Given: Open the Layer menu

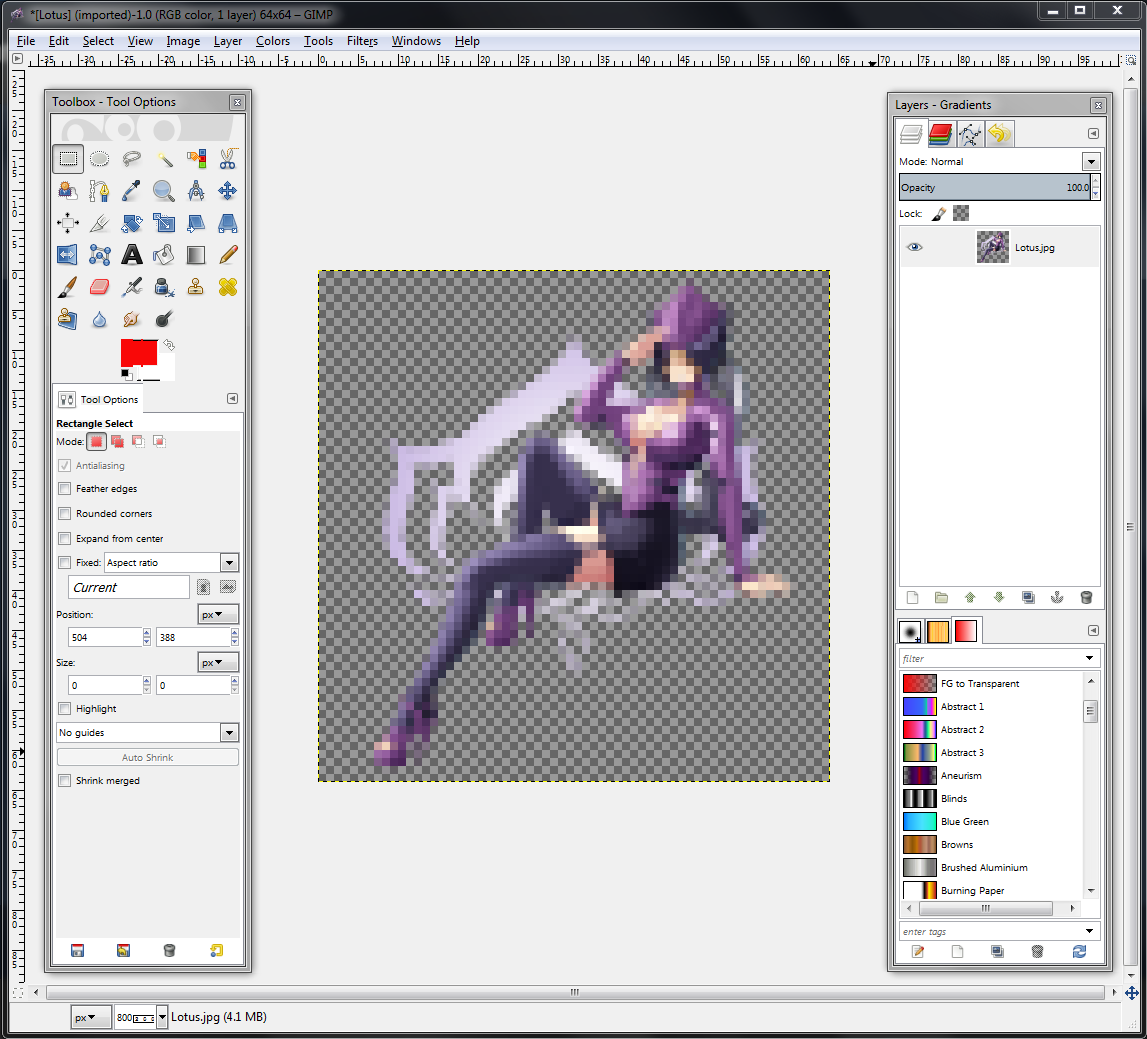Looking at the screenshot, I should [227, 41].
